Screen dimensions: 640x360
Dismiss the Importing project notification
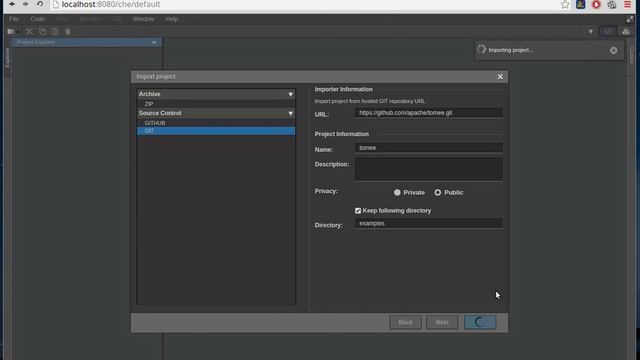(x=613, y=50)
